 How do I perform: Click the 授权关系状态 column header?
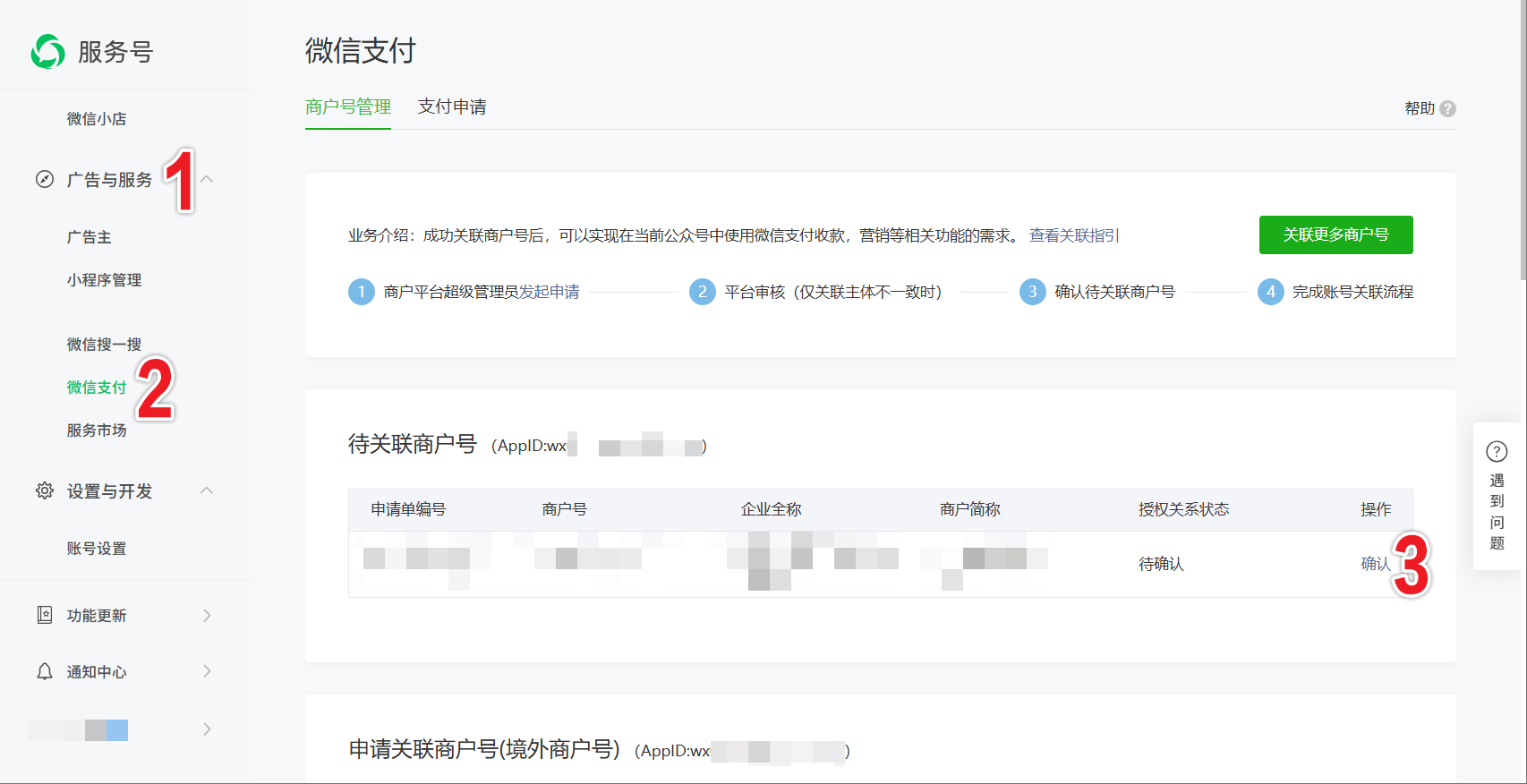coord(1184,509)
